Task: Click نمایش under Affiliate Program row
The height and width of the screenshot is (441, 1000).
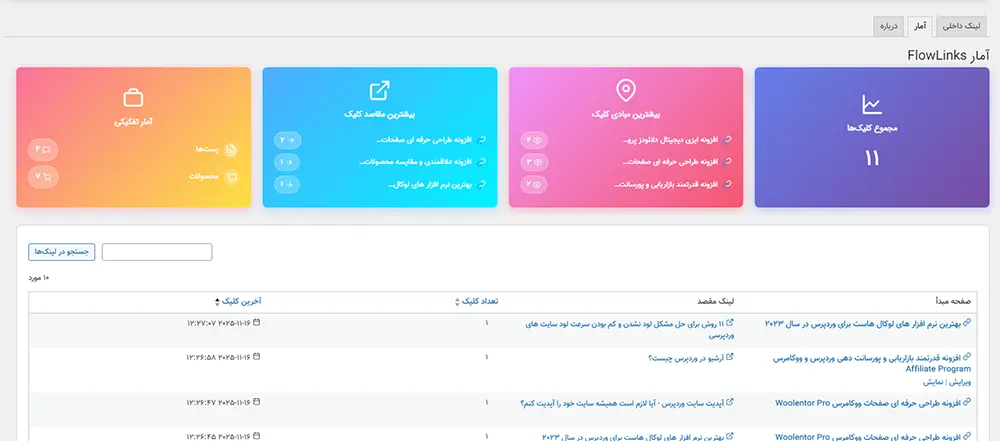Action: (x=934, y=382)
